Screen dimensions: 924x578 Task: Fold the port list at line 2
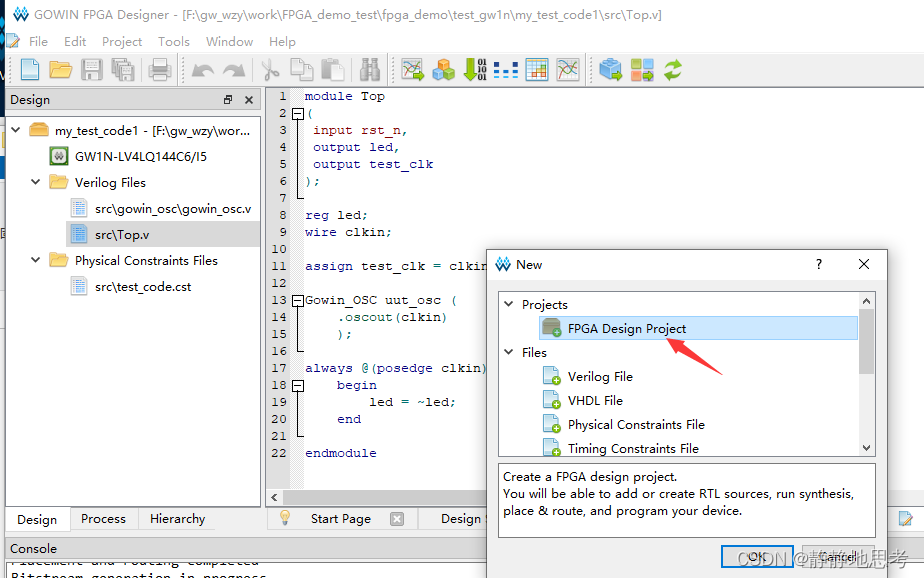(298, 113)
